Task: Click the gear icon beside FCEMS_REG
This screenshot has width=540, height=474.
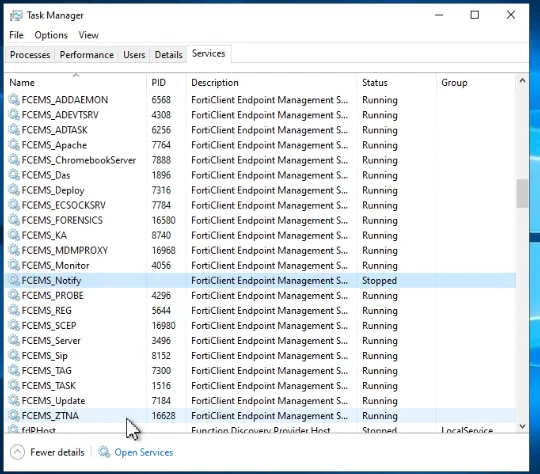Action: 14,310
